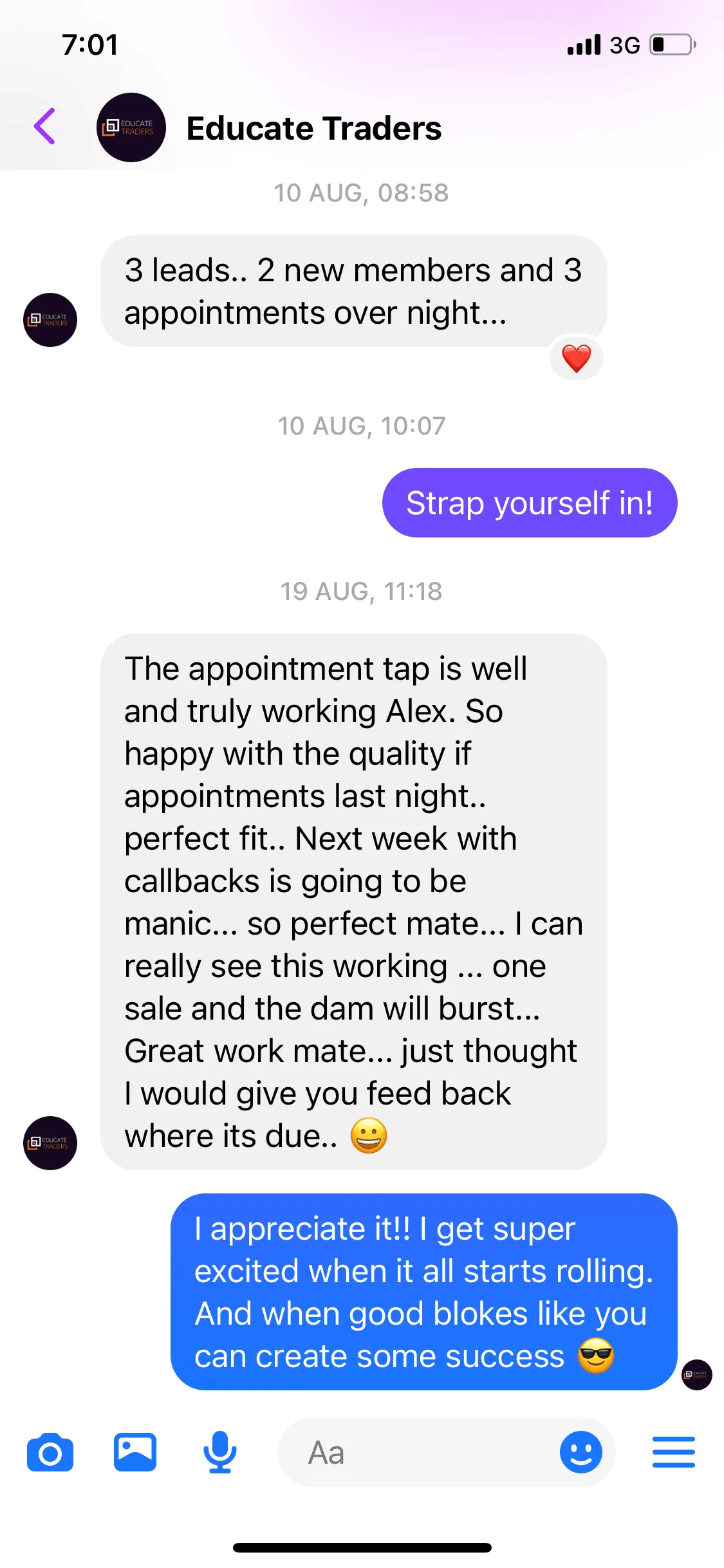Tap the 10 AUG, 10:07 timestamp

[361, 425]
